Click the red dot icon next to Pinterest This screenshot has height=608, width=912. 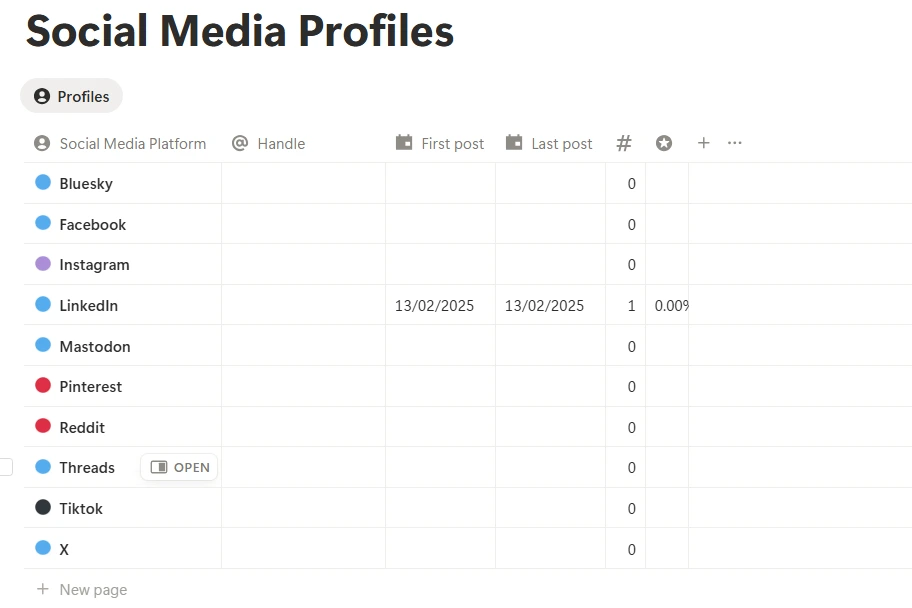click(42, 386)
